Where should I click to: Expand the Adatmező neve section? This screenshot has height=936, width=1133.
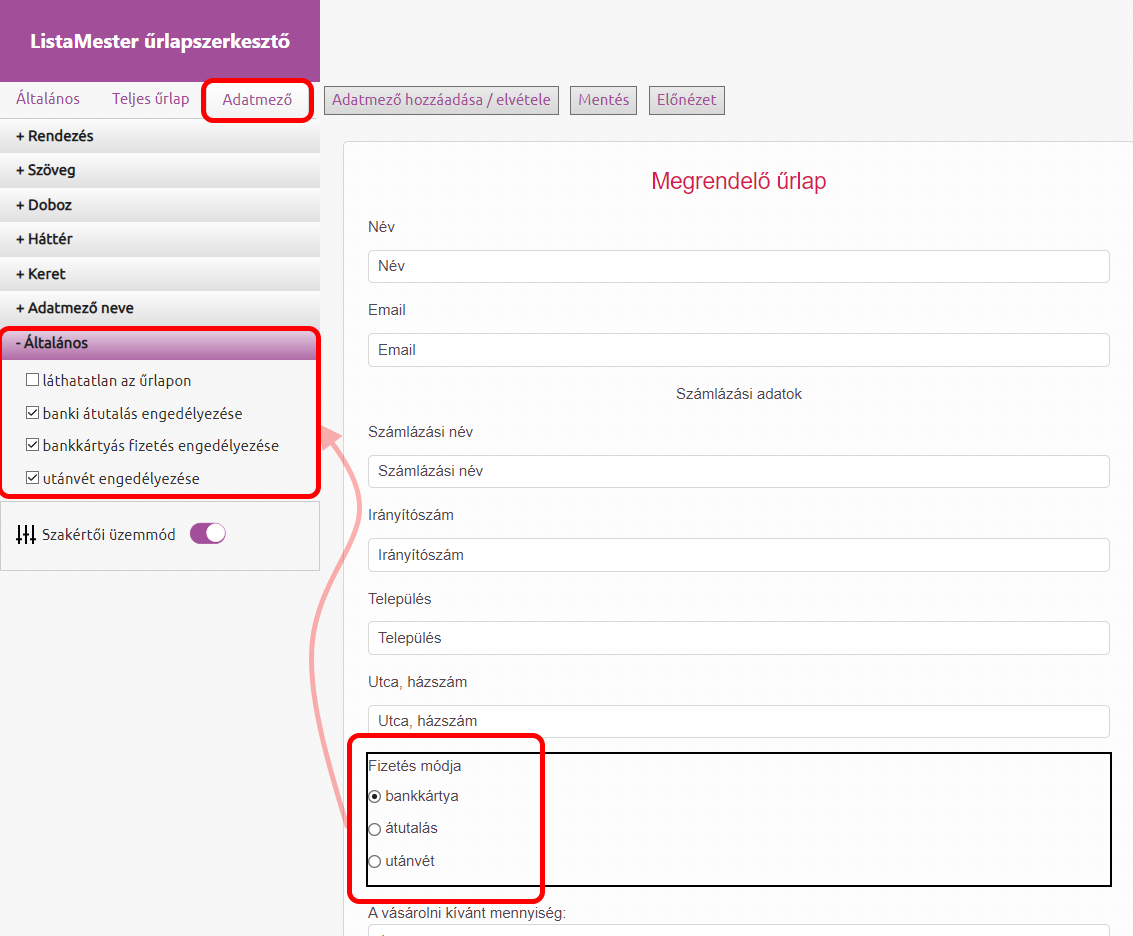tap(160, 308)
